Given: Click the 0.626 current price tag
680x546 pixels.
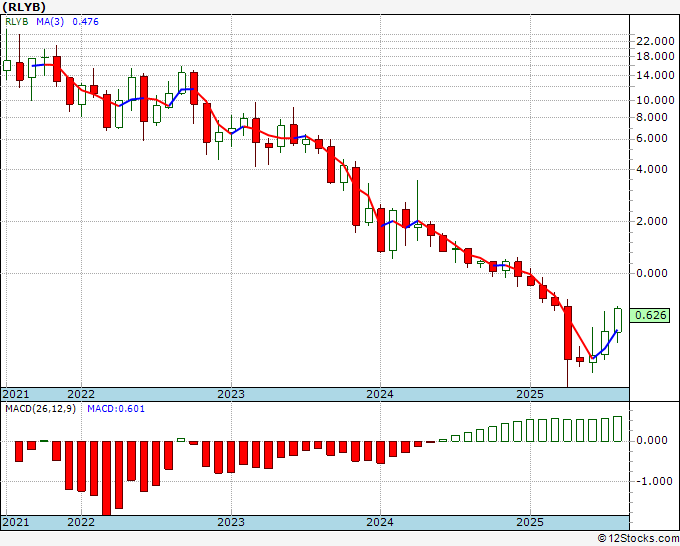Looking at the screenshot, I should click(x=650, y=315).
